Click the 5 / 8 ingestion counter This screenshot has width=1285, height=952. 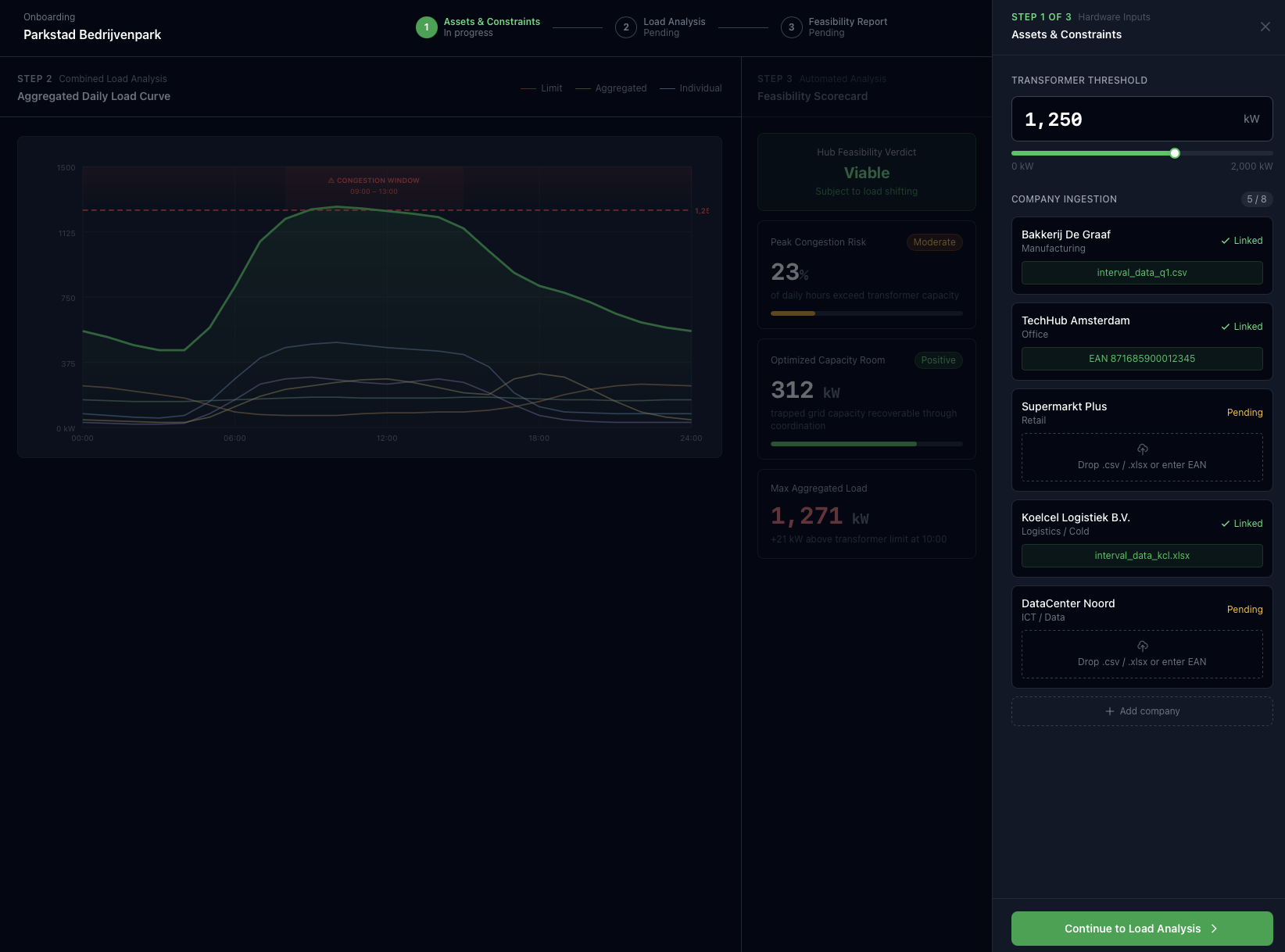[1256, 199]
